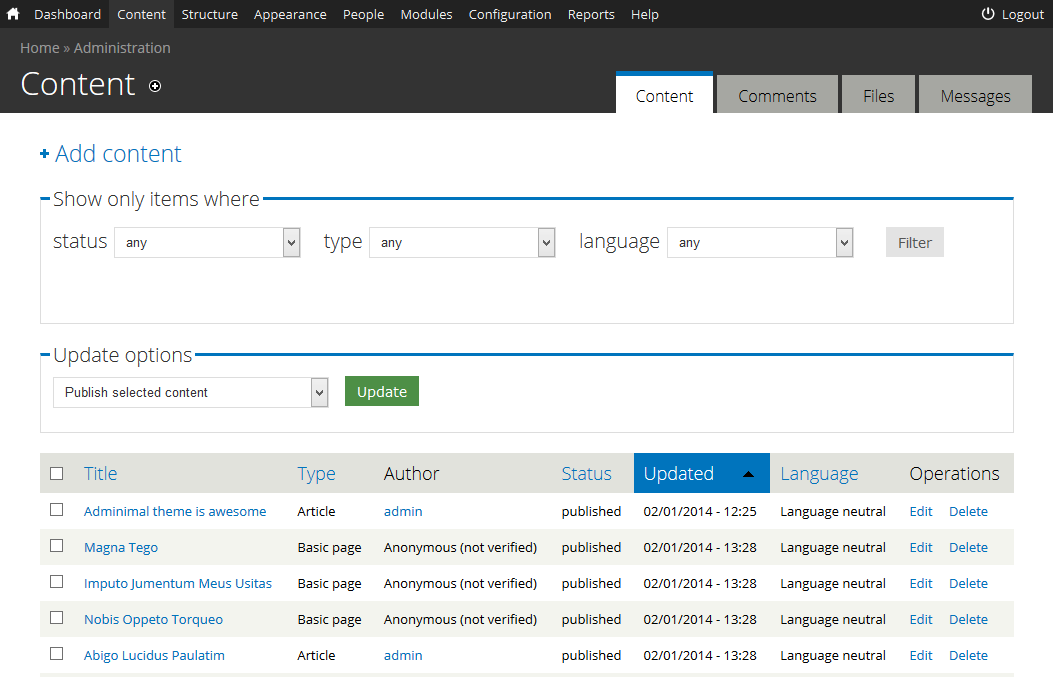This screenshot has height=678, width=1053.
Task: Open the Magna Tego page
Action: click(x=121, y=548)
